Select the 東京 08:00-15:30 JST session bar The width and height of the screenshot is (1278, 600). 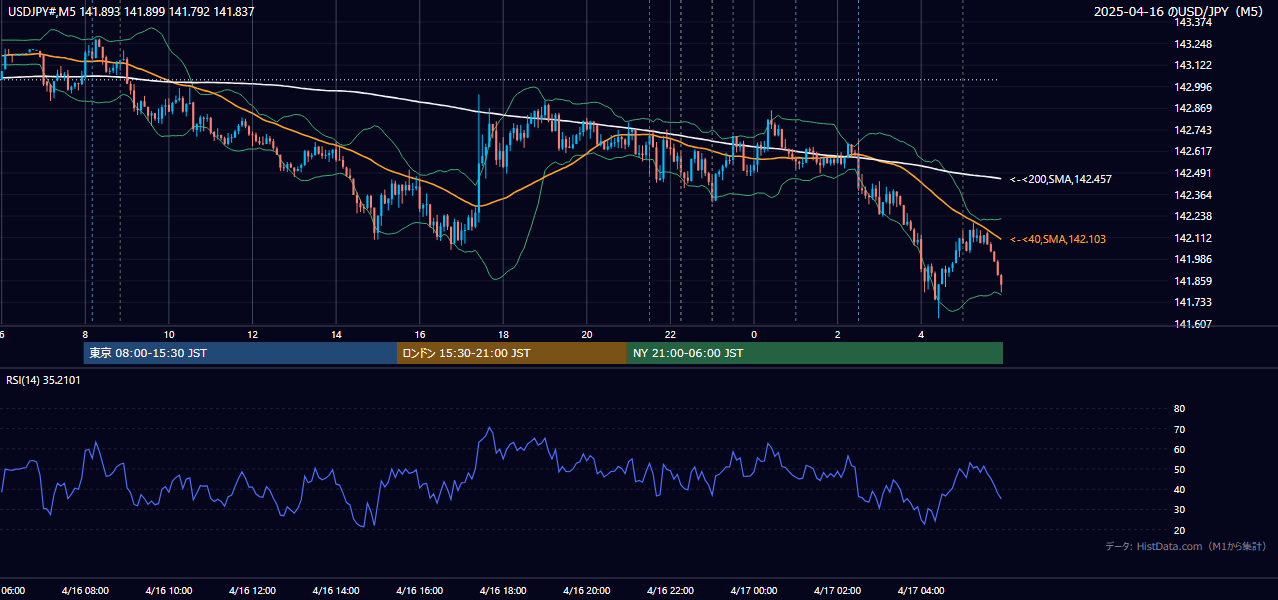[x=240, y=353]
